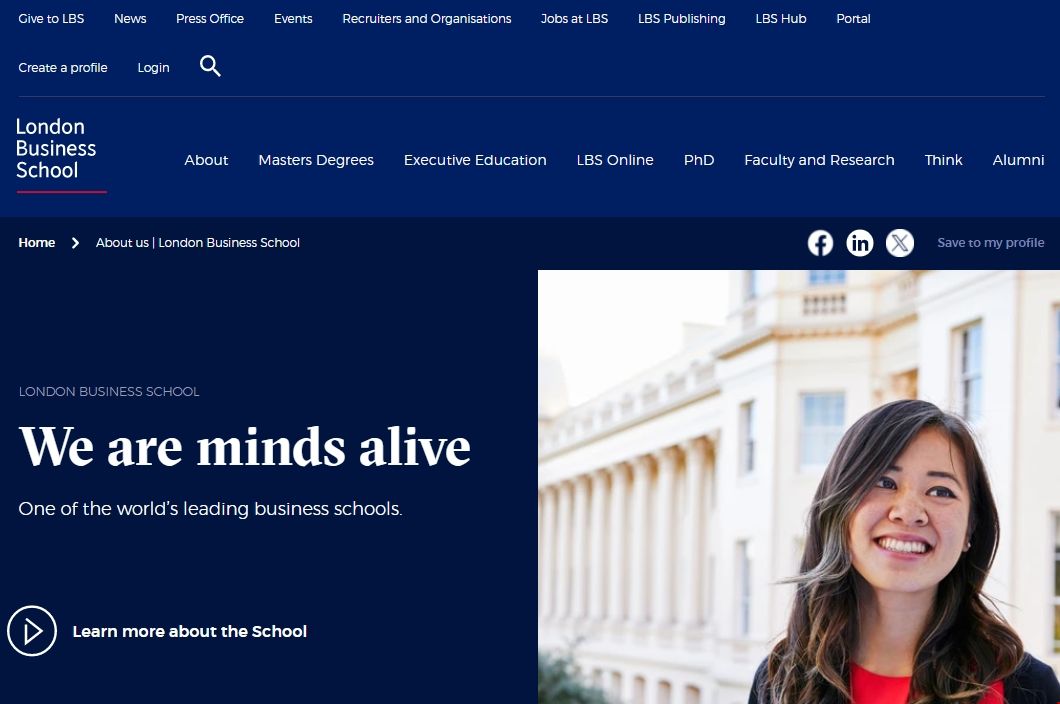Click the Login link
Image resolution: width=1060 pixels, height=704 pixels.
pyautogui.click(x=153, y=68)
